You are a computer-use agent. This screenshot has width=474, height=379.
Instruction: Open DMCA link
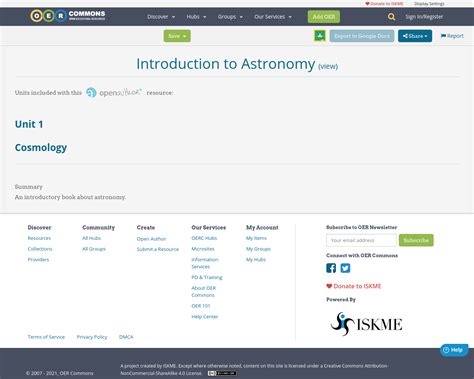(126, 337)
